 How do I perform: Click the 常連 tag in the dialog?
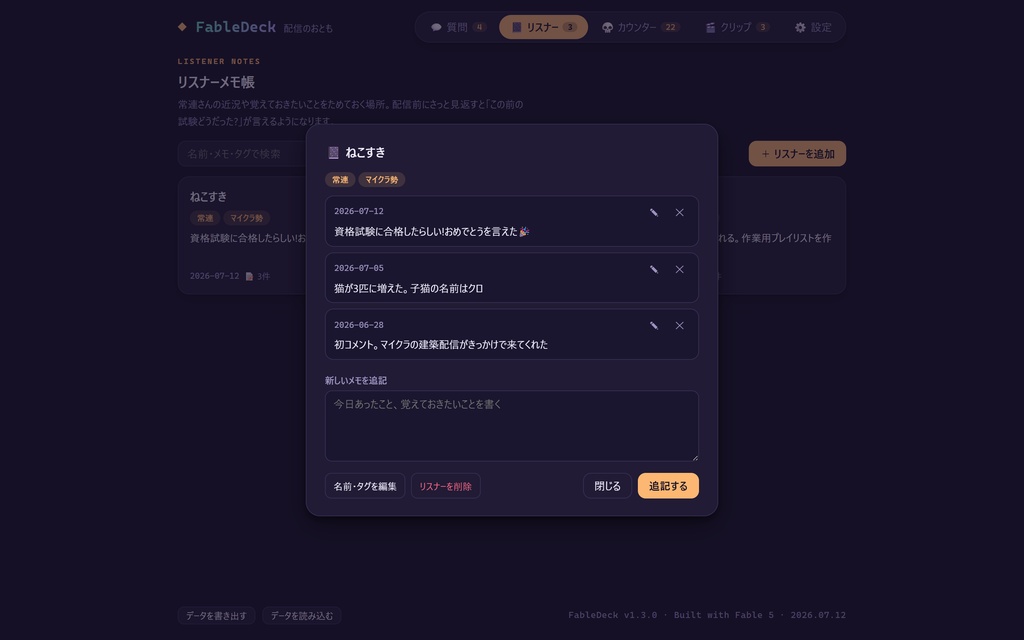(x=340, y=180)
